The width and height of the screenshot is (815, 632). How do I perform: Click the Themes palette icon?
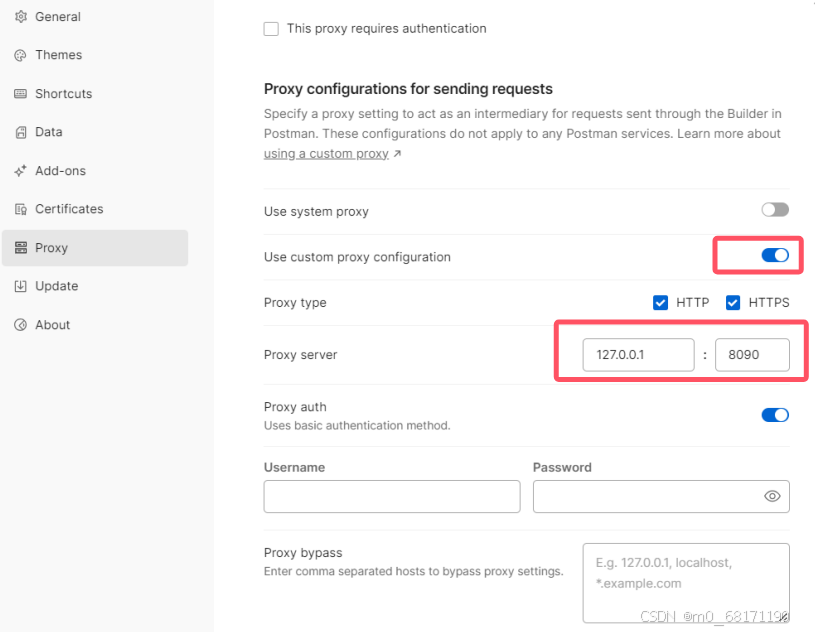[x=21, y=55]
